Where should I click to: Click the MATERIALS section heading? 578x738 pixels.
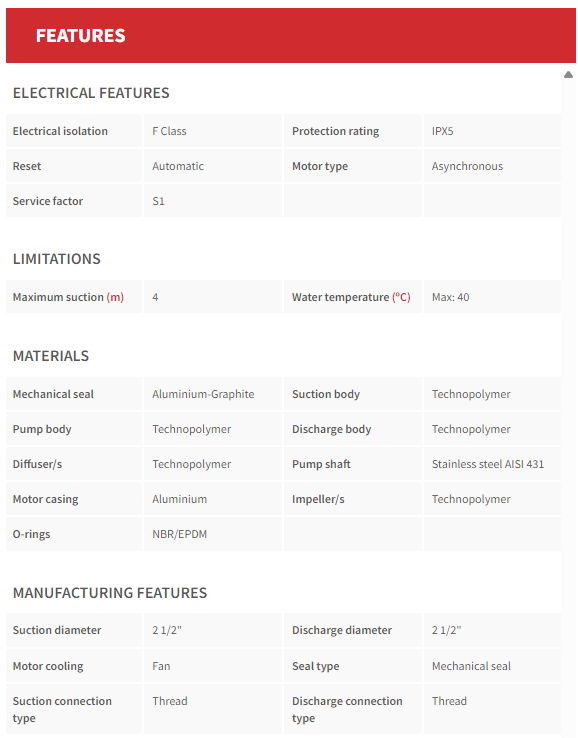pyautogui.click(x=51, y=356)
